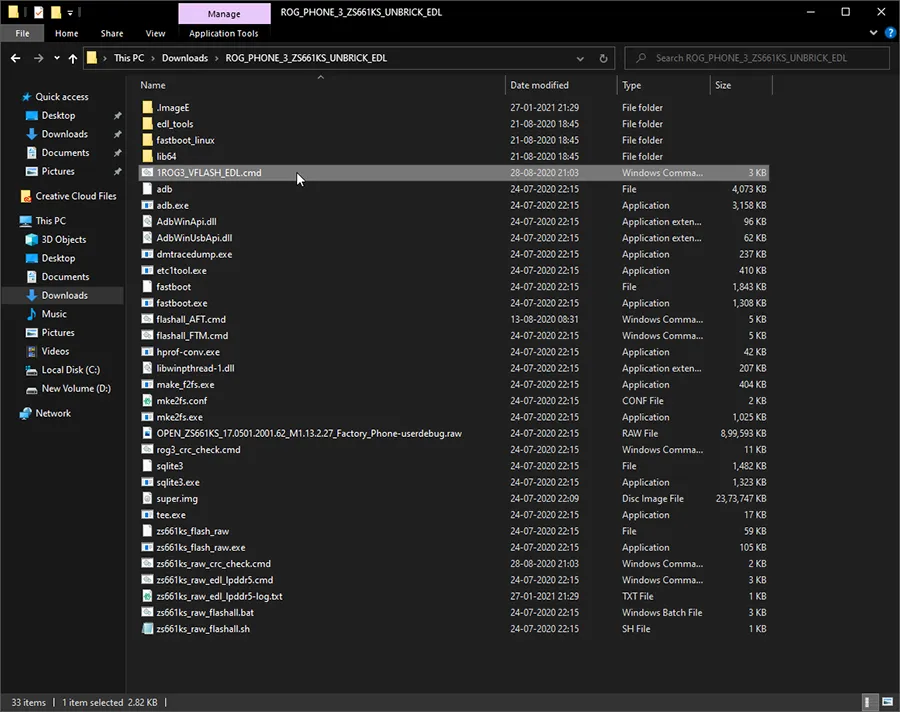Open the Share ribbon tab
This screenshot has width=900, height=712.
coord(111,33)
